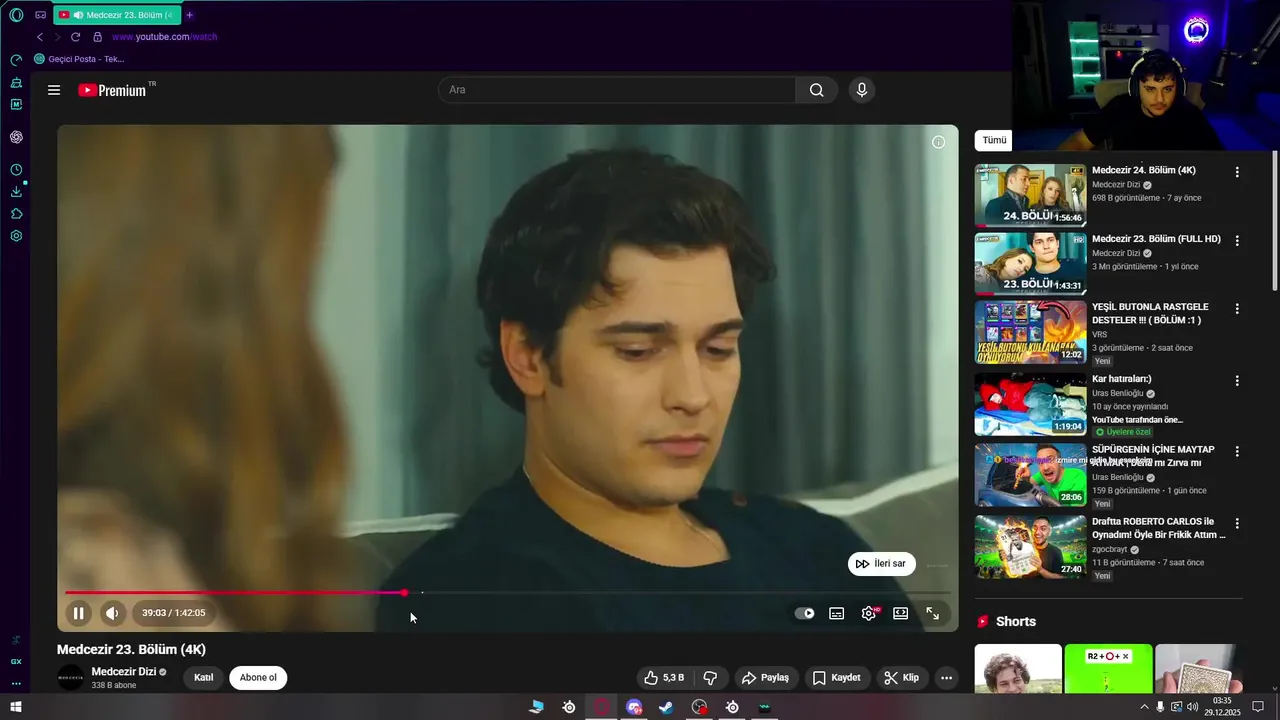Open the three-dot more actions menu below video
Viewport: 1280px width, 720px height.
(946, 678)
